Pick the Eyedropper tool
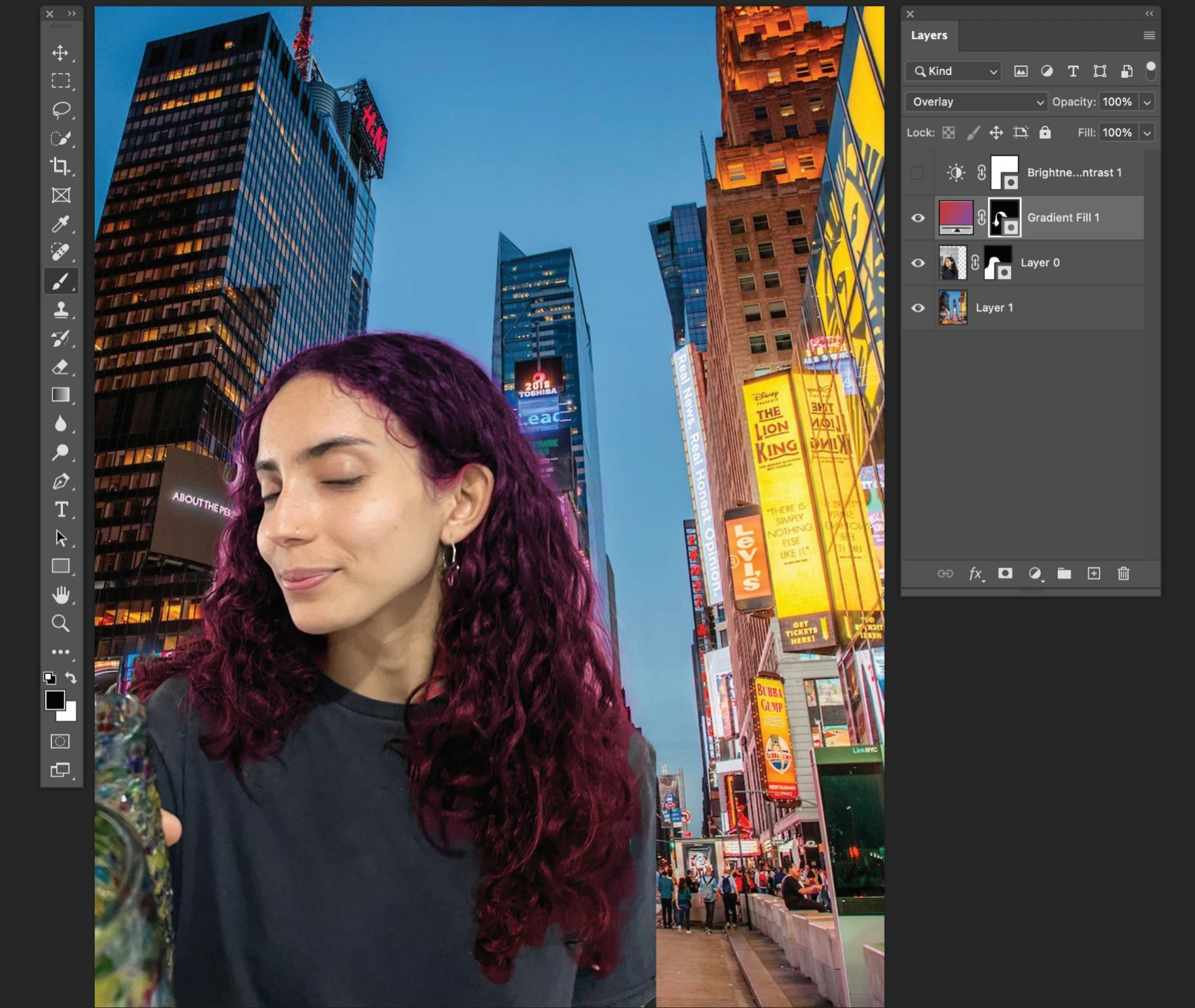This screenshot has height=1008, width=1195. pyautogui.click(x=60, y=224)
